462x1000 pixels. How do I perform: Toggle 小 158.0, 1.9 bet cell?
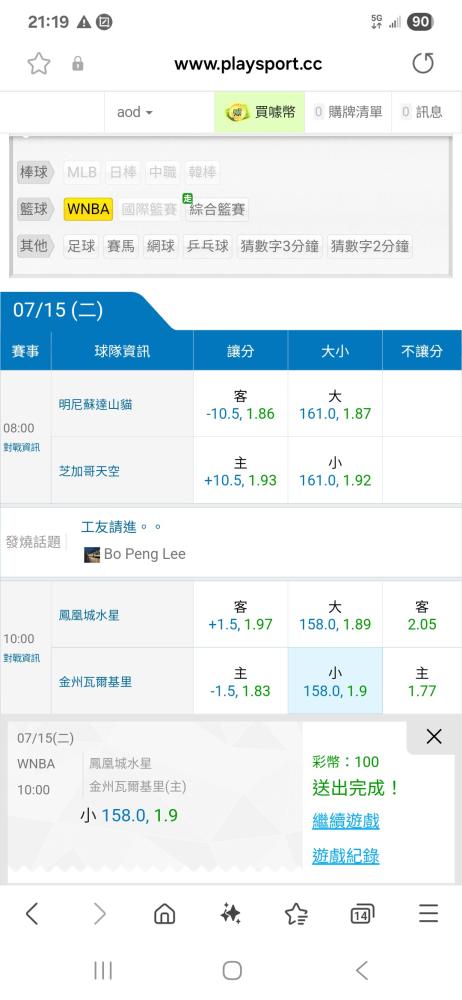pyautogui.click(x=335, y=681)
